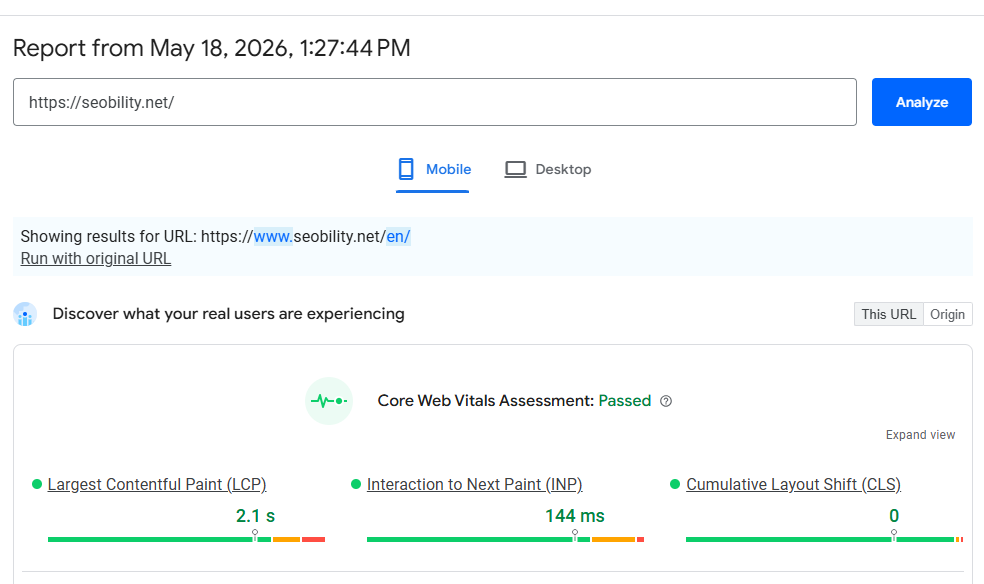Click the LCP distribution bar marker
The image size is (984, 584).
pyautogui.click(x=255, y=535)
